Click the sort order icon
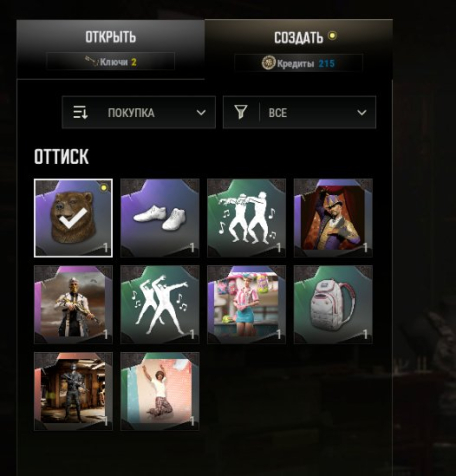This screenshot has height=476, width=456. point(80,113)
